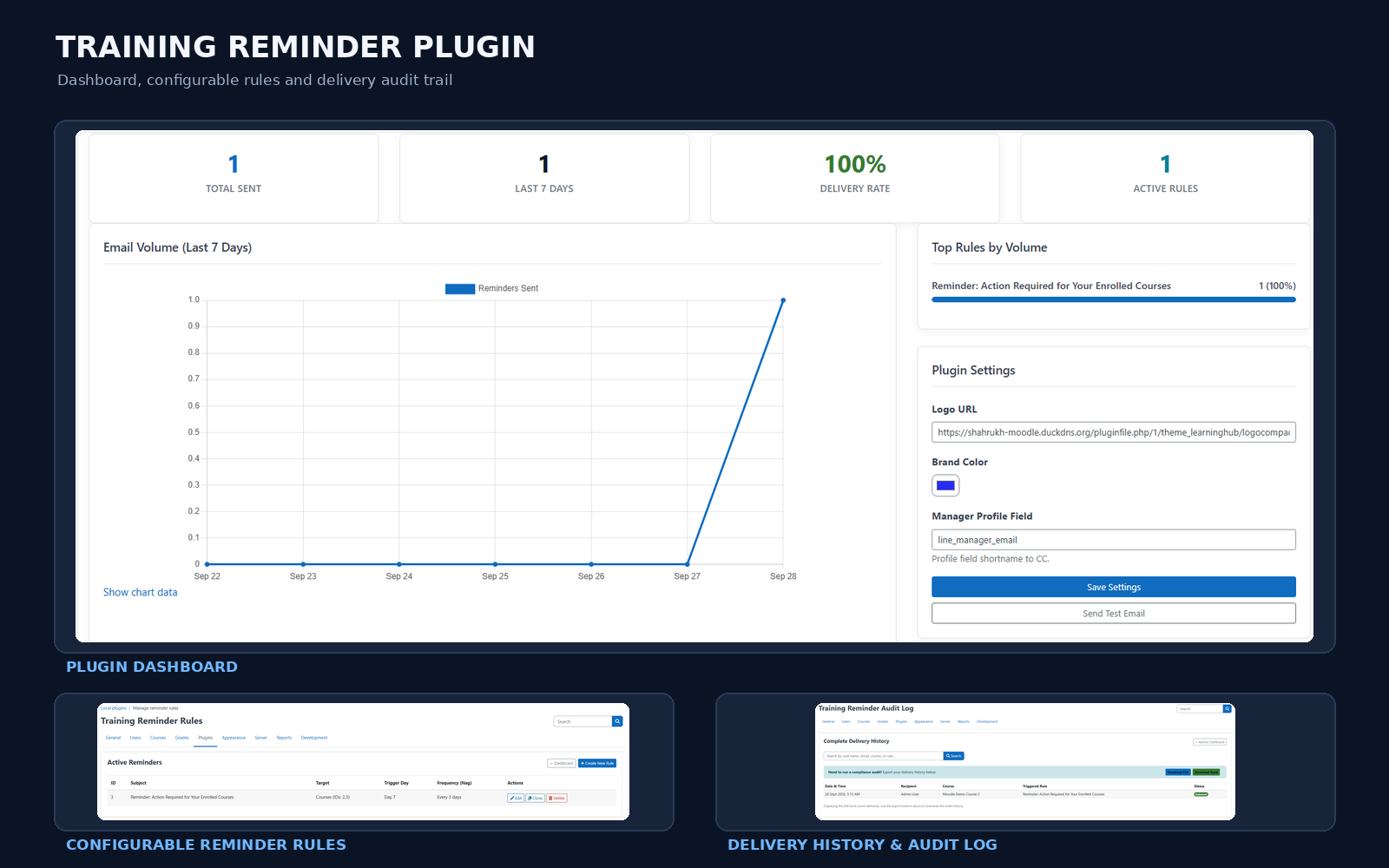Click the Send Test Email button
This screenshot has height=868, width=1389.
pos(1114,613)
